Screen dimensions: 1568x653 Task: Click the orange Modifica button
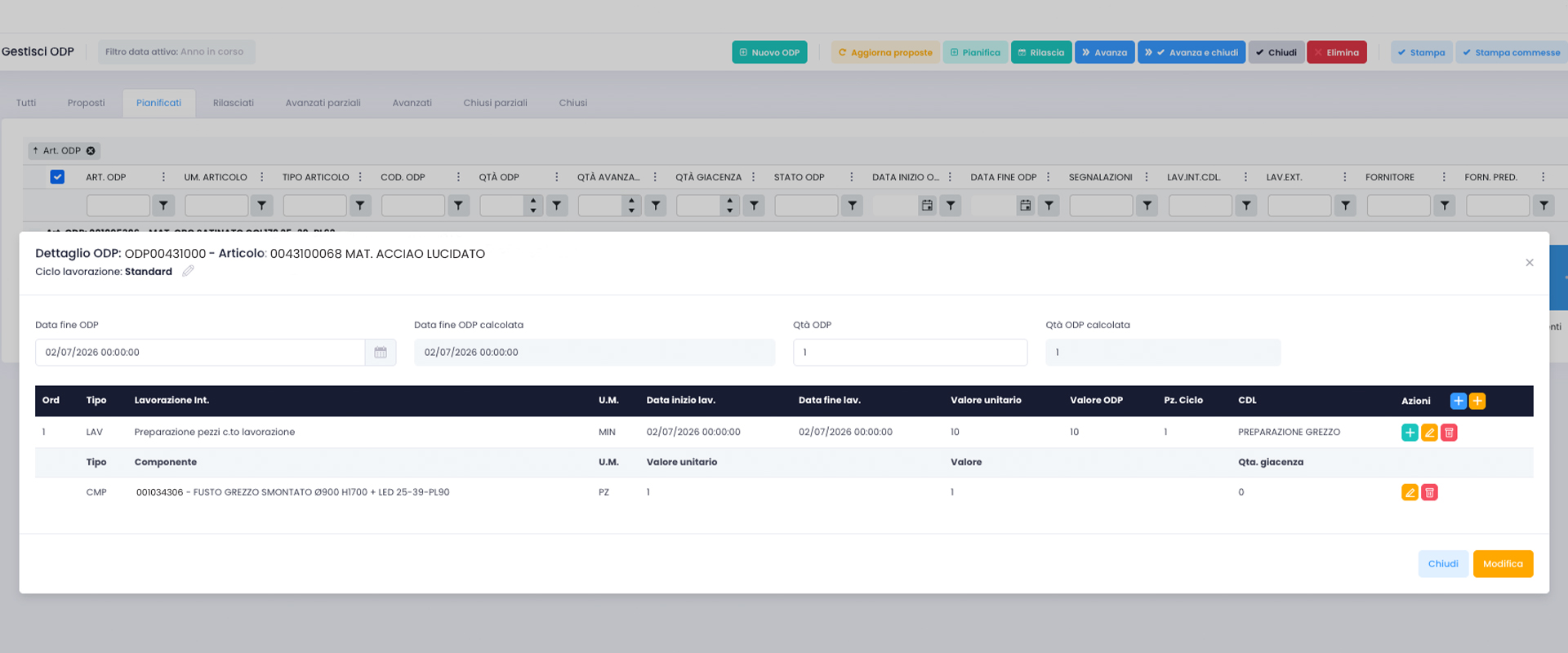[x=1503, y=564]
